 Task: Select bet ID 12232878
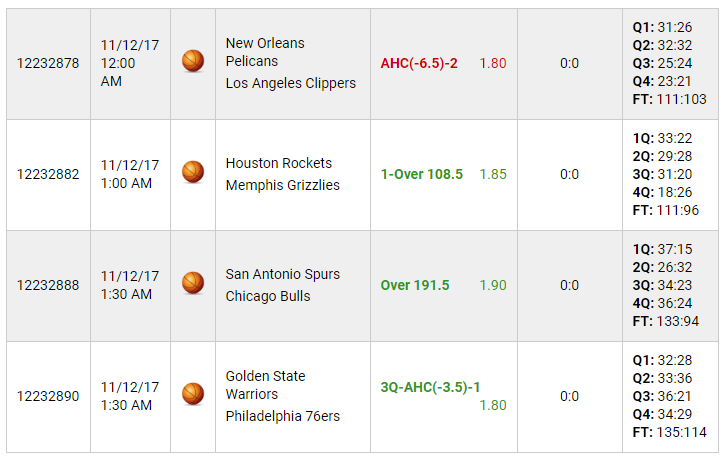point(48,63)
